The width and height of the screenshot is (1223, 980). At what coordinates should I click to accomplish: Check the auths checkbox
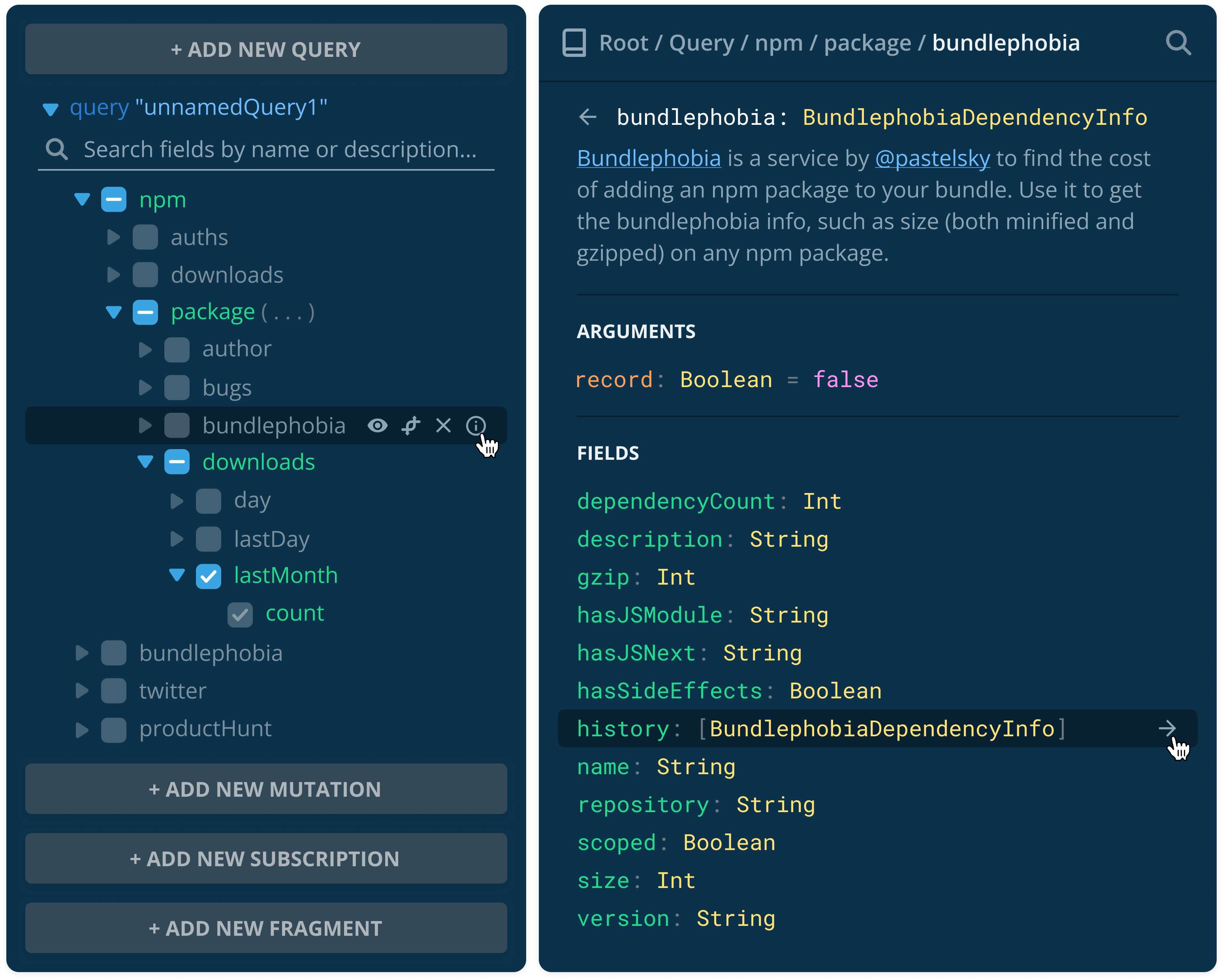click(145, 237)
